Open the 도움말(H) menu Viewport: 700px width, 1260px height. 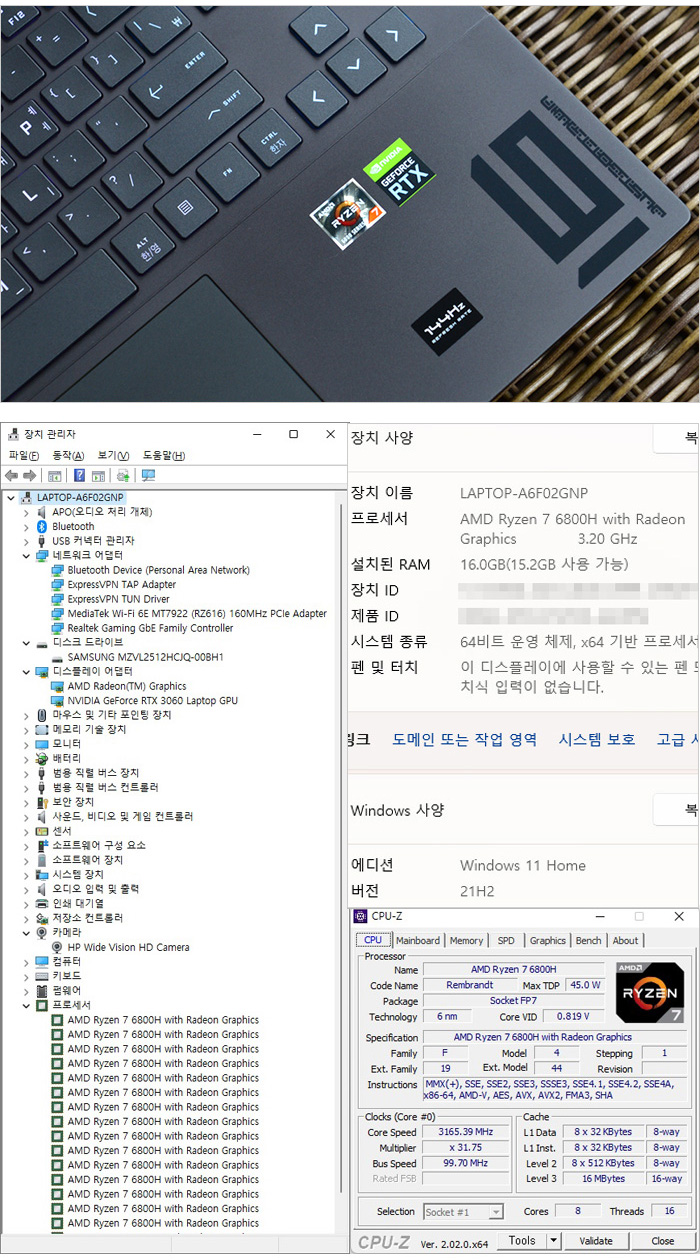[x=164, y=456]
